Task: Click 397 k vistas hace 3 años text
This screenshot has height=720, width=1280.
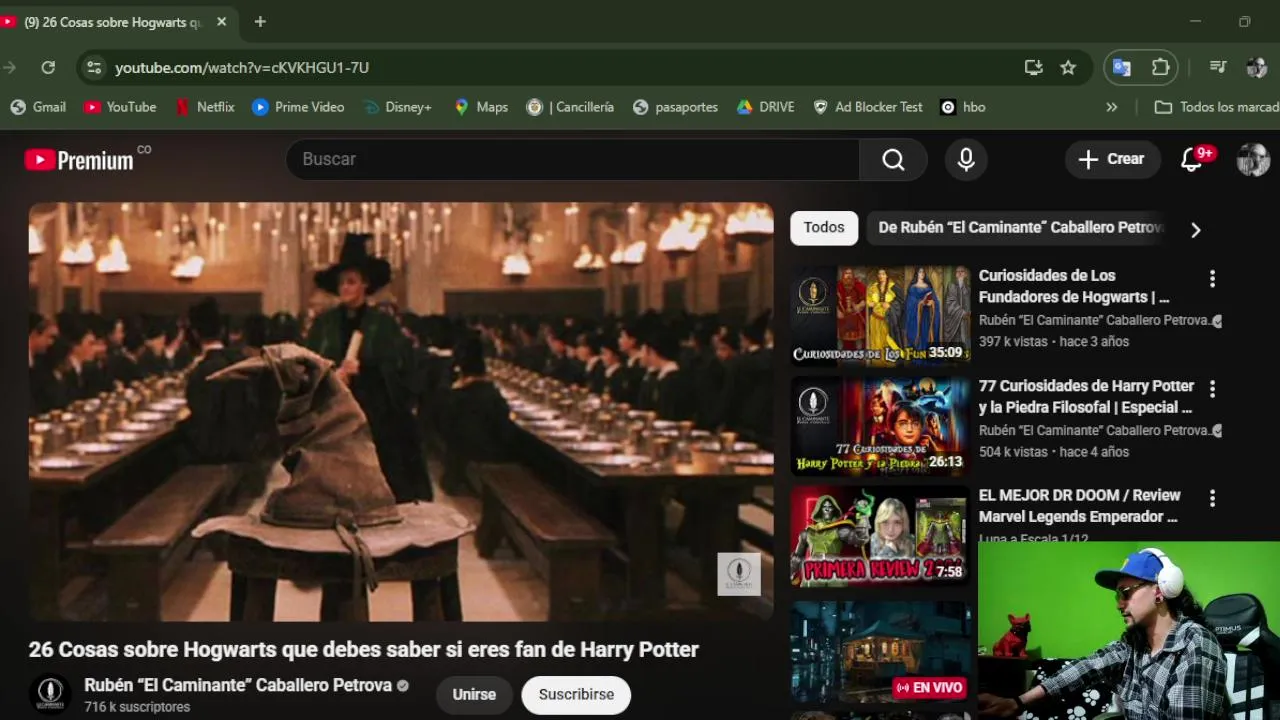Action: coord(1054,342)
